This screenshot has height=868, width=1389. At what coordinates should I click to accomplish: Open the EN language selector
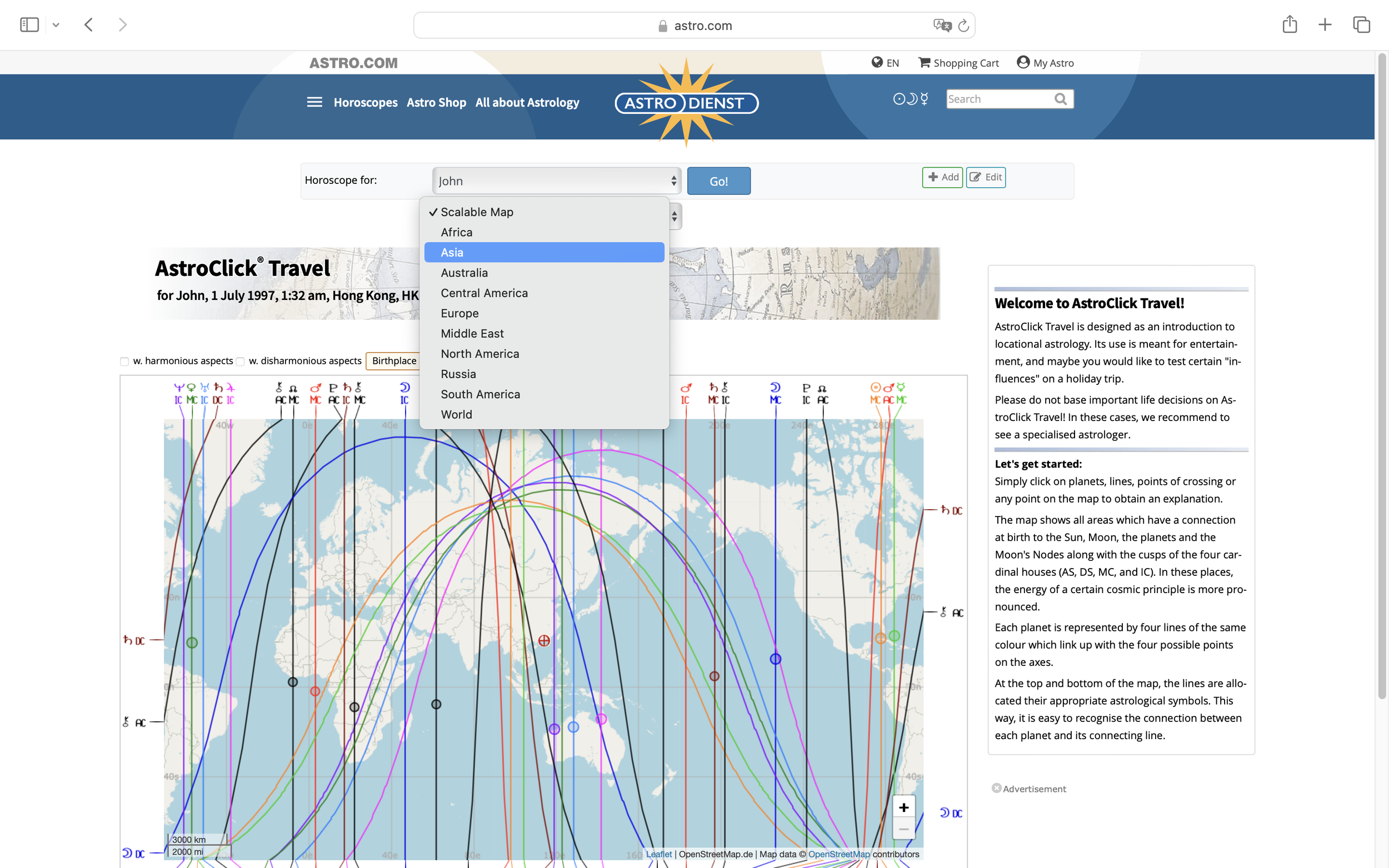[885, 63]
